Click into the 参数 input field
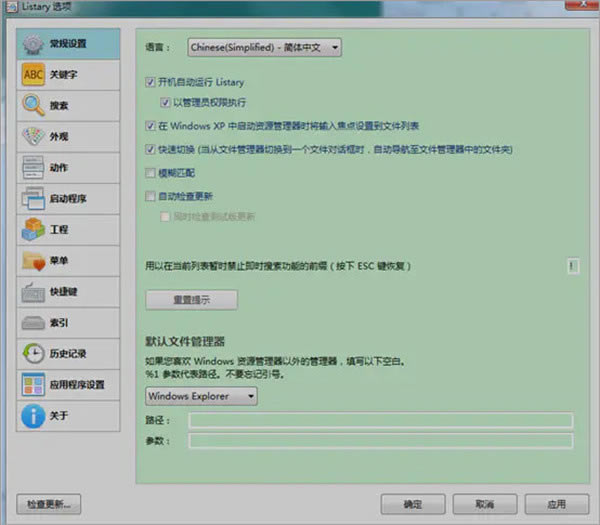Screen dimensions: 600x525 pyautogui.click(x=381, y=441)
